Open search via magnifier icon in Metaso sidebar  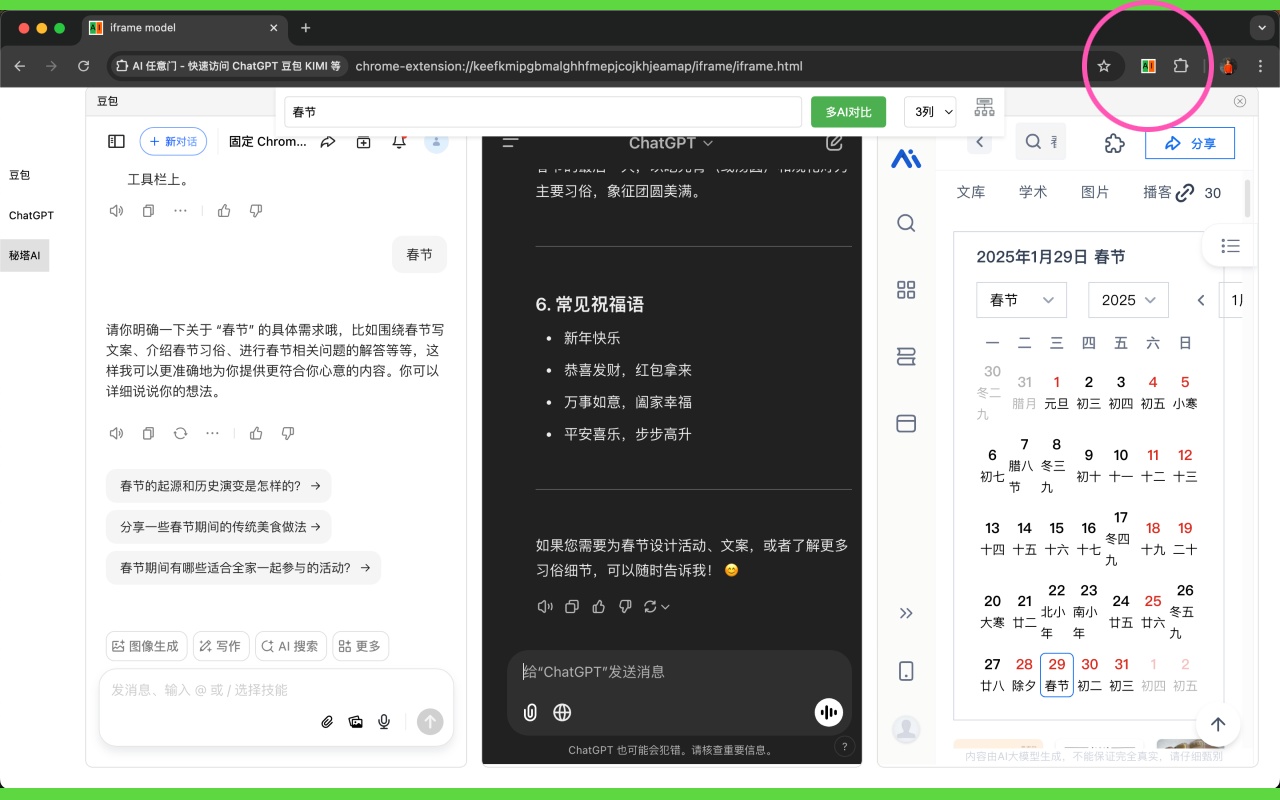pyautogui.click(x=906, y=223)
